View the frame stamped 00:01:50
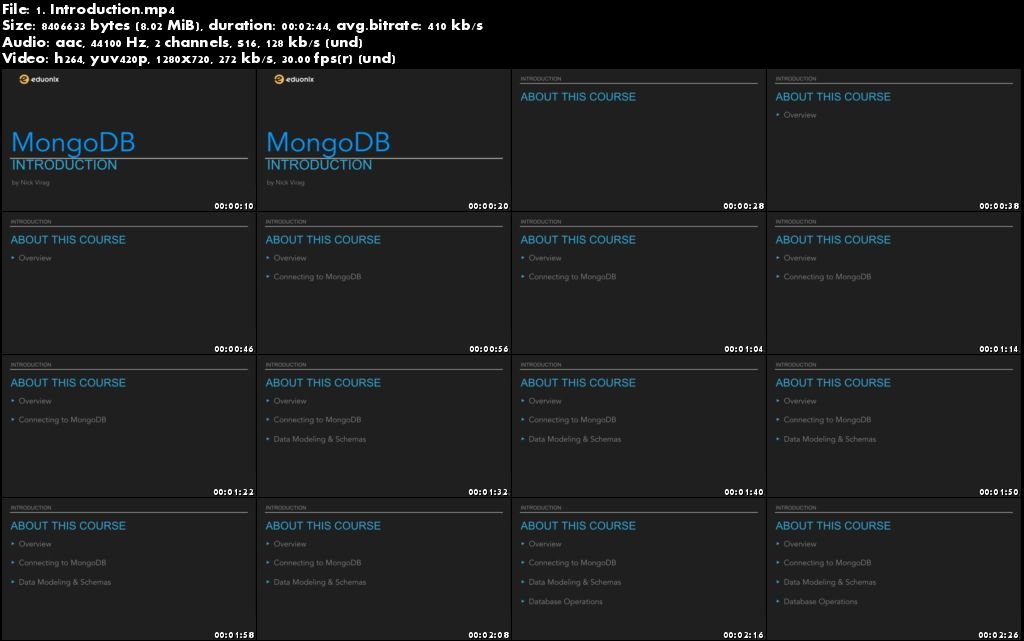Screen dimensions: 1024x641 [894, 426]
